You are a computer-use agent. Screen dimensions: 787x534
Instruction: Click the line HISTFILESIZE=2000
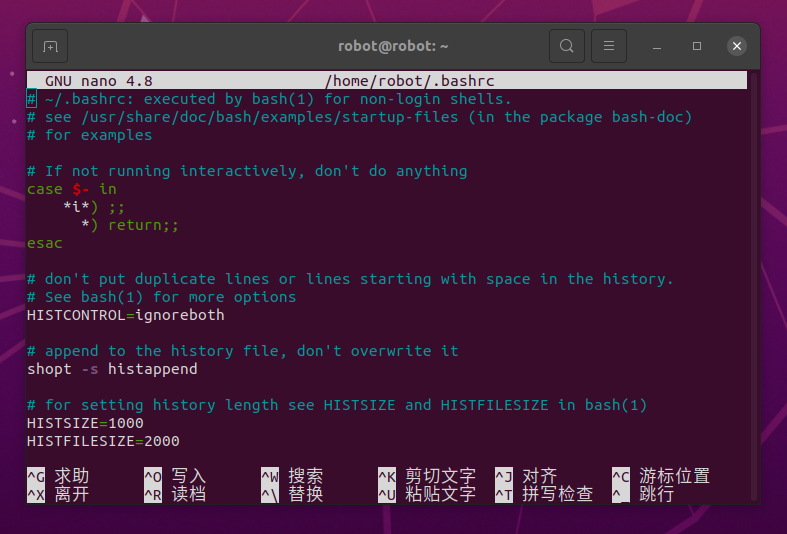(x=103, y=441)
